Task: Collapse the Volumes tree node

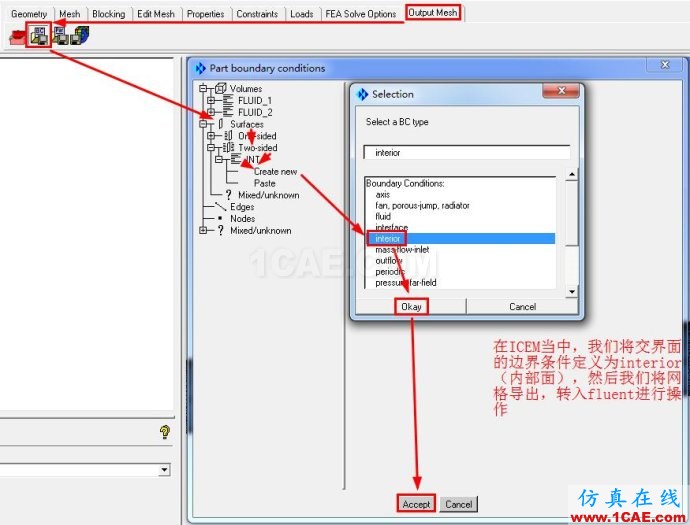Action: tap(203, 88)
